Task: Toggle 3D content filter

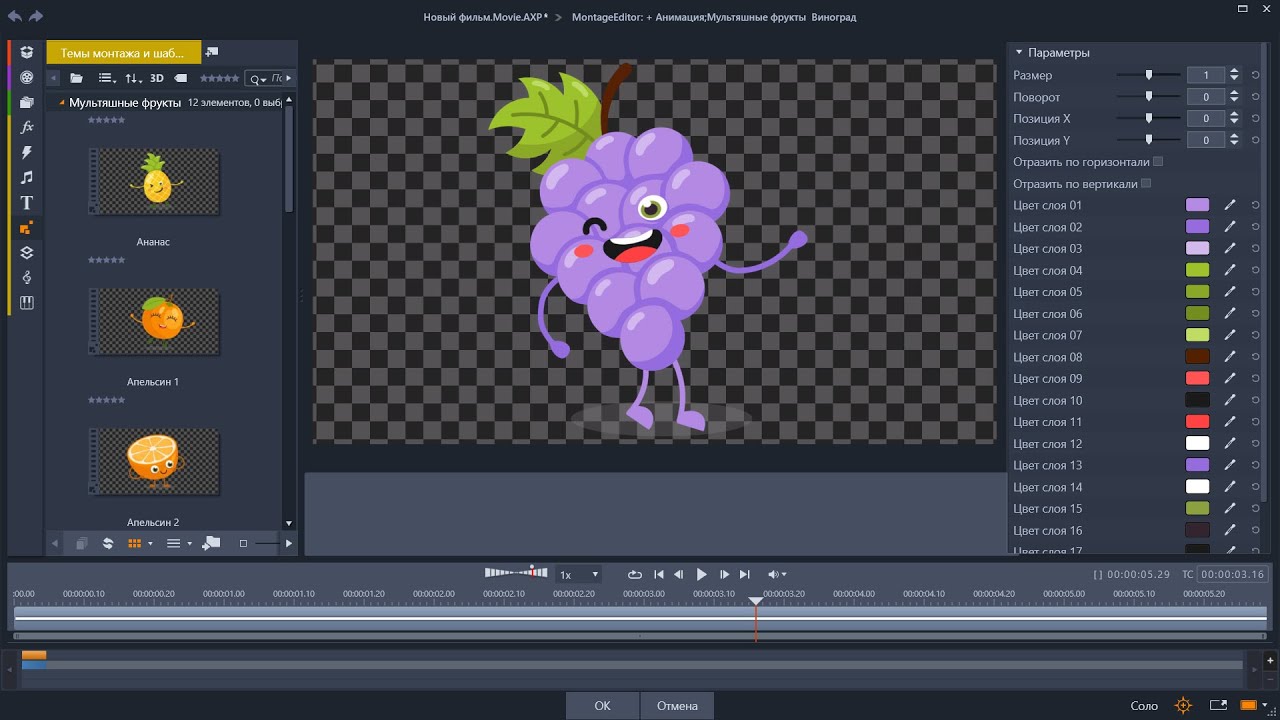Action: tap(157, 78)
